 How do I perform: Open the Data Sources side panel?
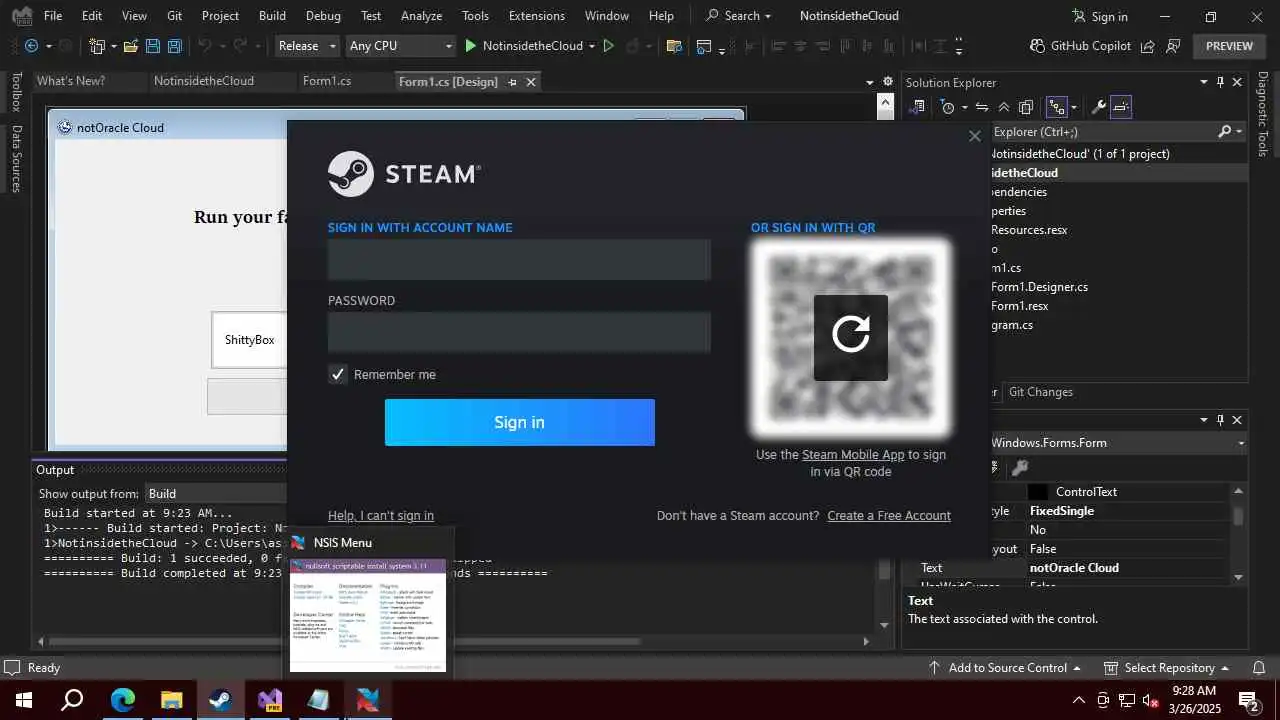[16, 158]
